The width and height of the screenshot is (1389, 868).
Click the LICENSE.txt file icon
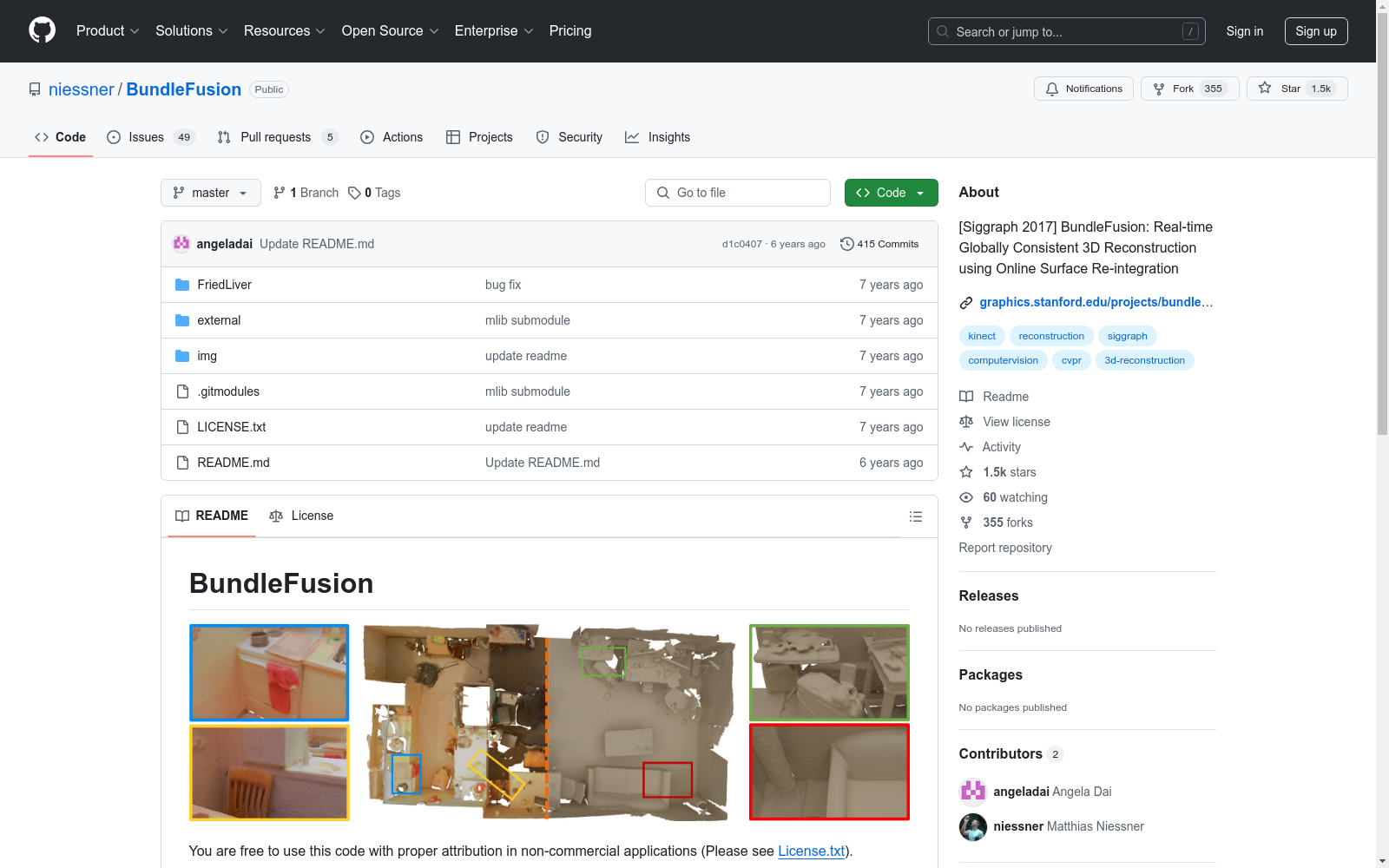point(182,427)
